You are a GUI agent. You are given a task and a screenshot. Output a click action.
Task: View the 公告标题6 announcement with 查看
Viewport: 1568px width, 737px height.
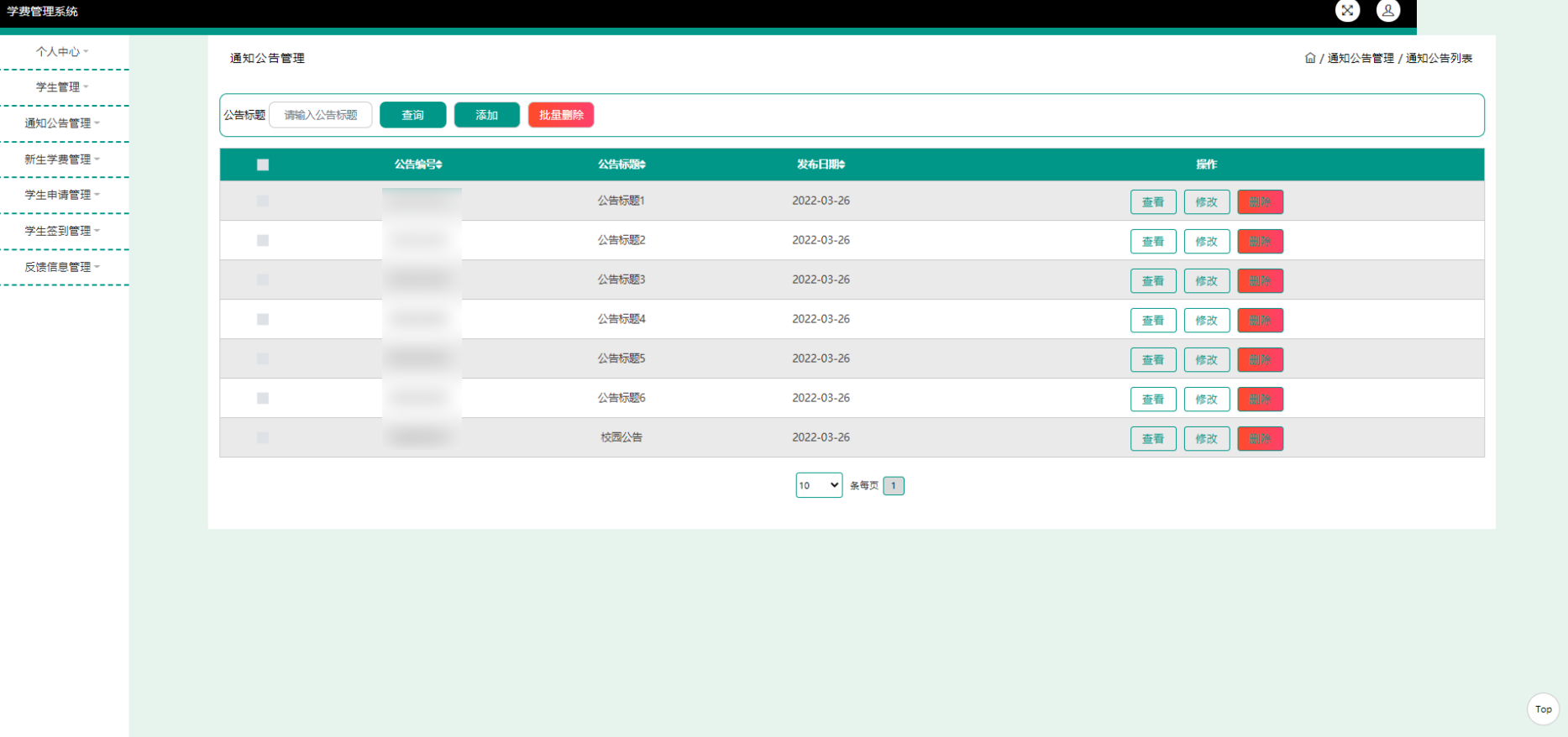[x=1153, y=400]
